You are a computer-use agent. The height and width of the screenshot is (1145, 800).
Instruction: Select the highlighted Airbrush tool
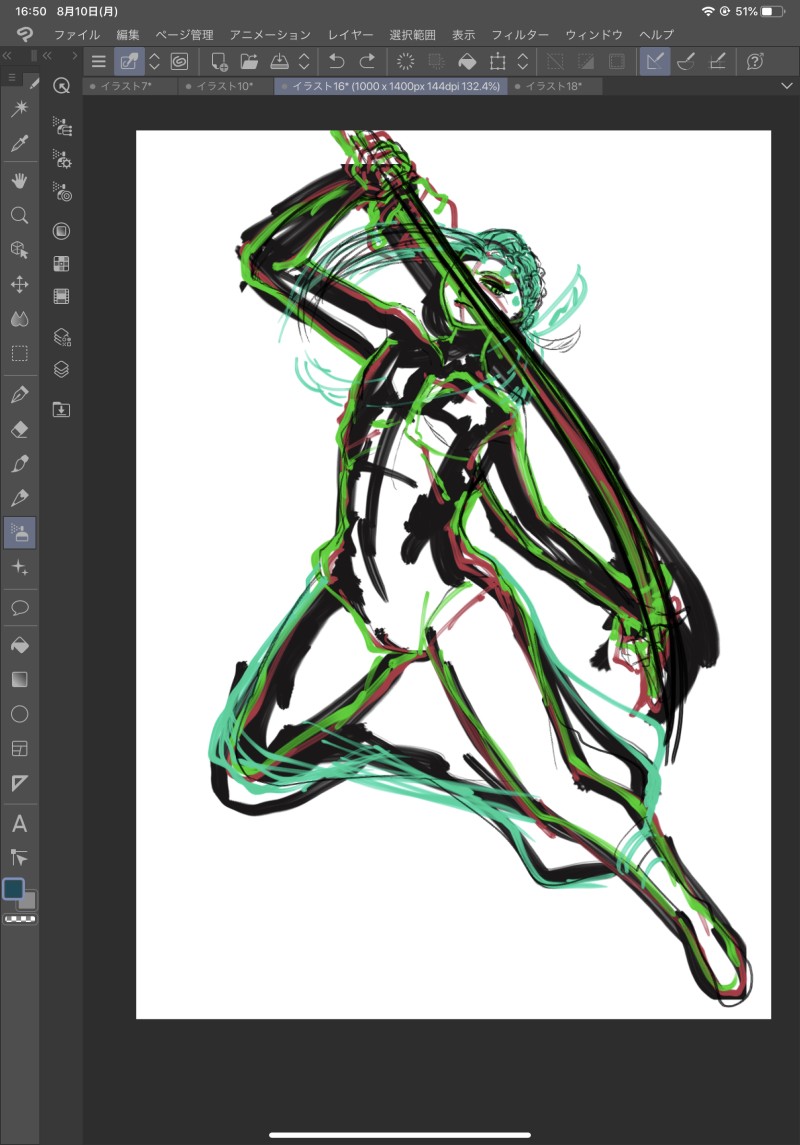[20, 533]
